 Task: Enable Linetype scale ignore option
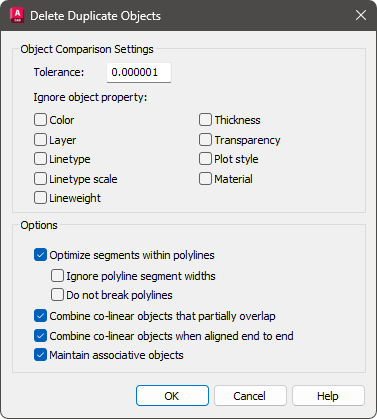tap(40, 179)
